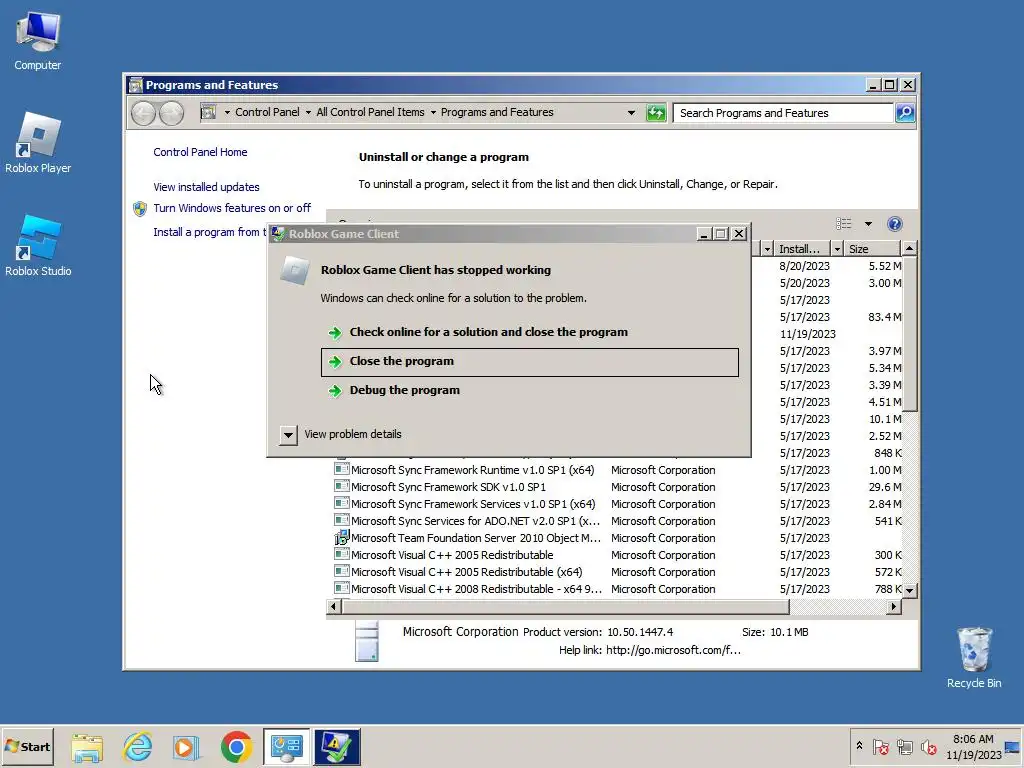Expand View problem details
The width and height of the screenshot is (1024, 768).
pyautogui.click(x=288, y=435)
